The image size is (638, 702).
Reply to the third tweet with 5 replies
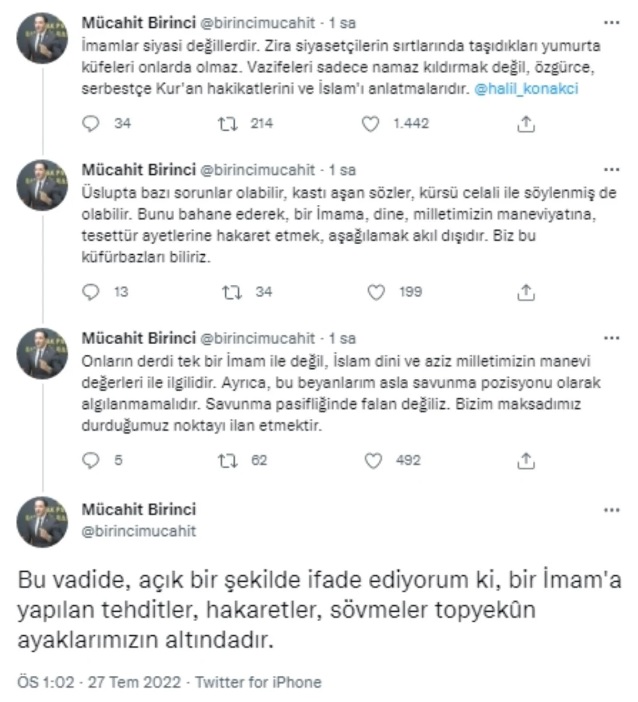coord(91,461)
